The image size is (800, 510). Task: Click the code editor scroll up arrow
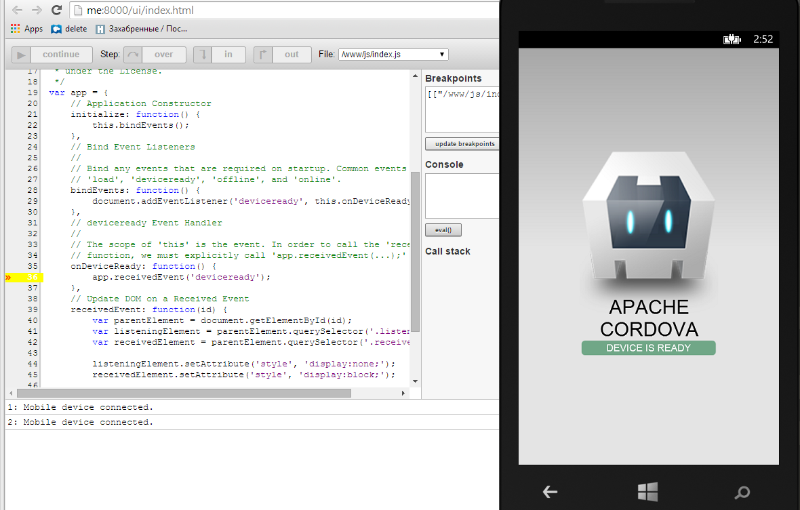tap(415, 76)
